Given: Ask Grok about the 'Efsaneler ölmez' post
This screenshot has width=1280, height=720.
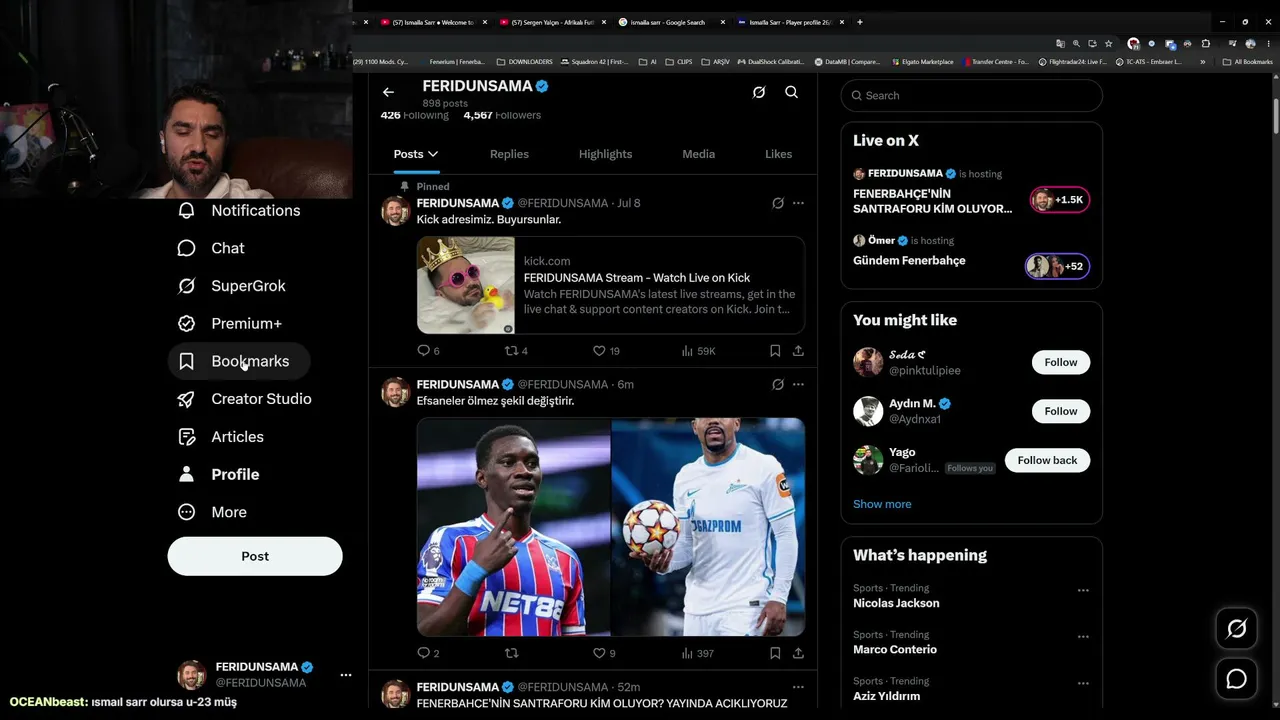Looking at the screenshot, I should pyautogui.click(x=777, y=384).
